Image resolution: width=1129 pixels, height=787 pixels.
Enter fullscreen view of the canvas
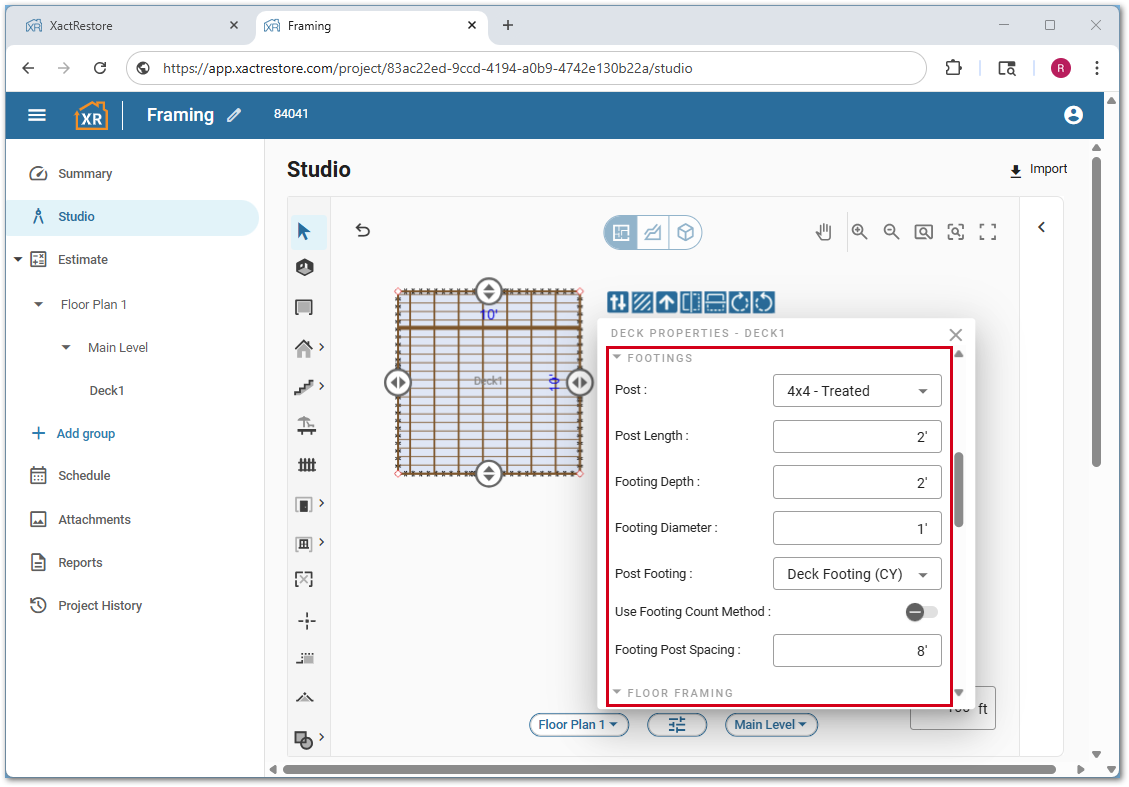point(988,232)
